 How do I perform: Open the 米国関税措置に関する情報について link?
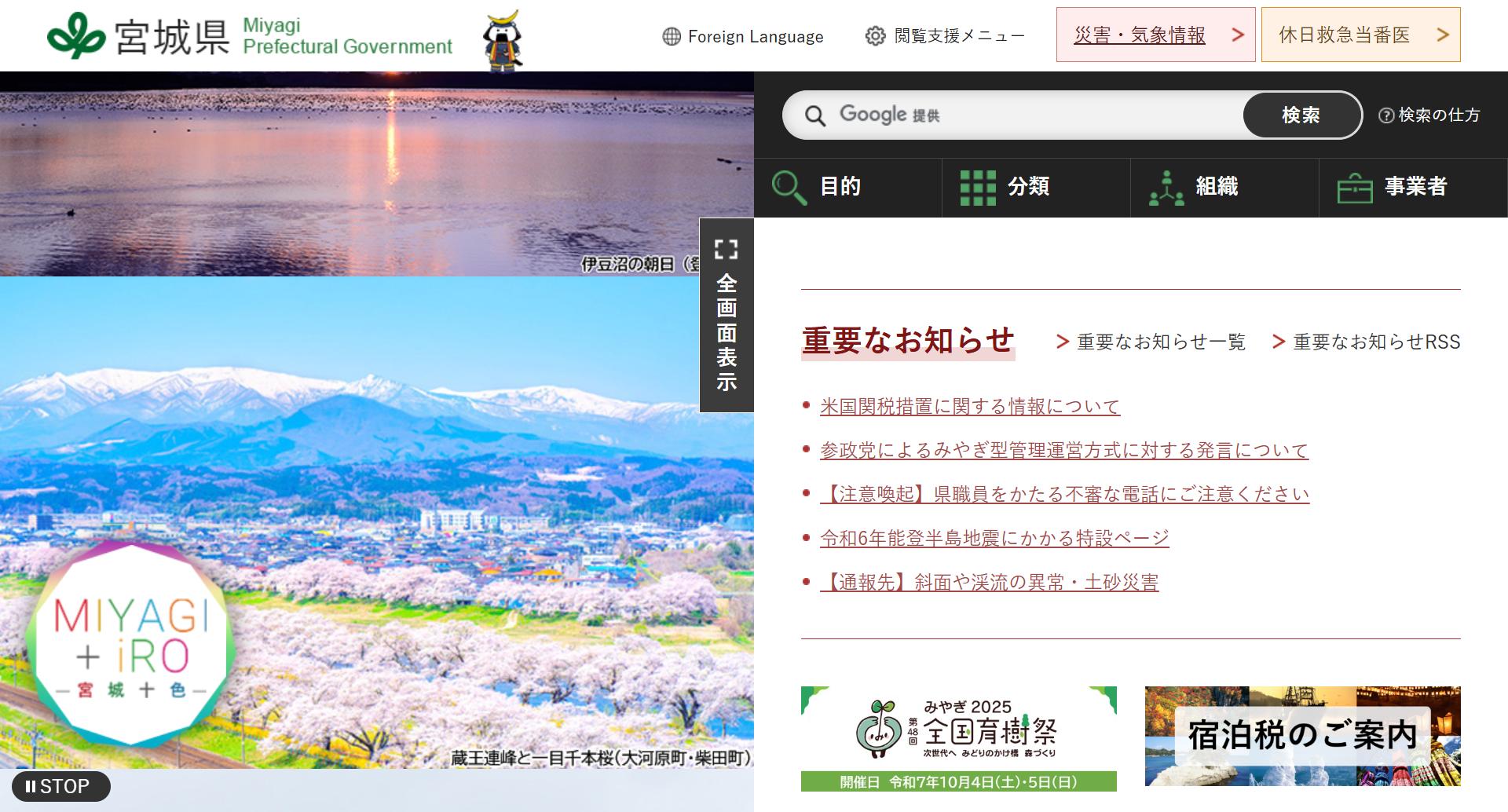(969, 407)
